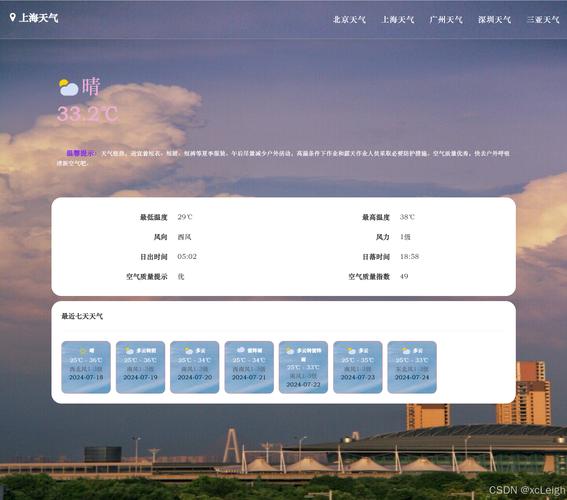Click the sunny icon on 2024-07-18 card

tap(83, 351)
